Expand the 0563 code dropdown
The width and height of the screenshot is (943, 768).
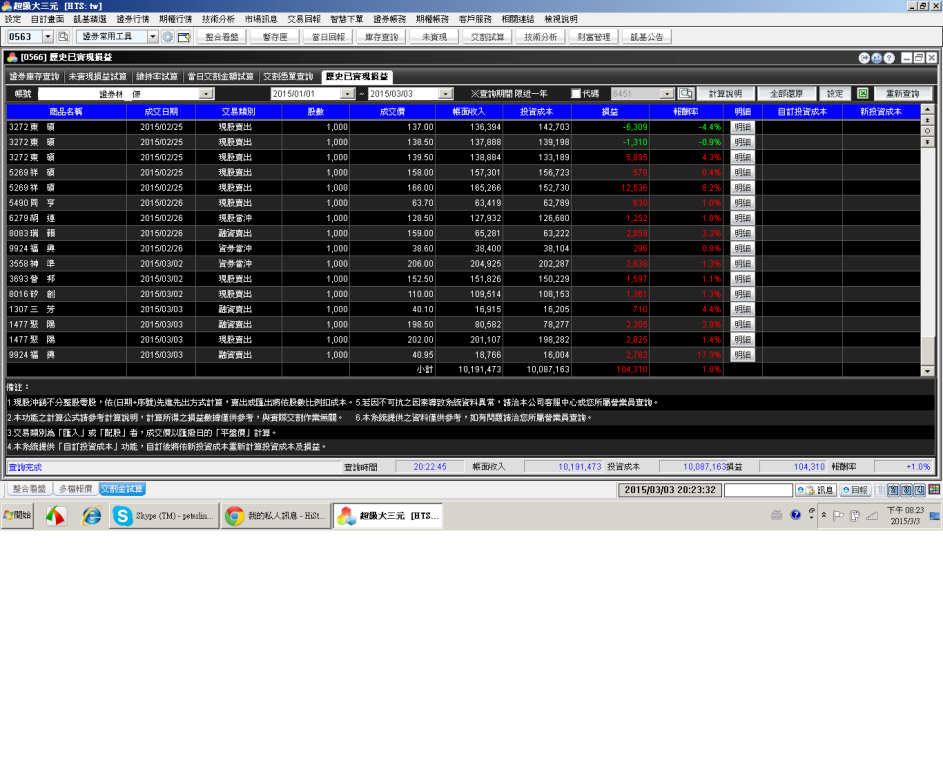tap(47, 37)
